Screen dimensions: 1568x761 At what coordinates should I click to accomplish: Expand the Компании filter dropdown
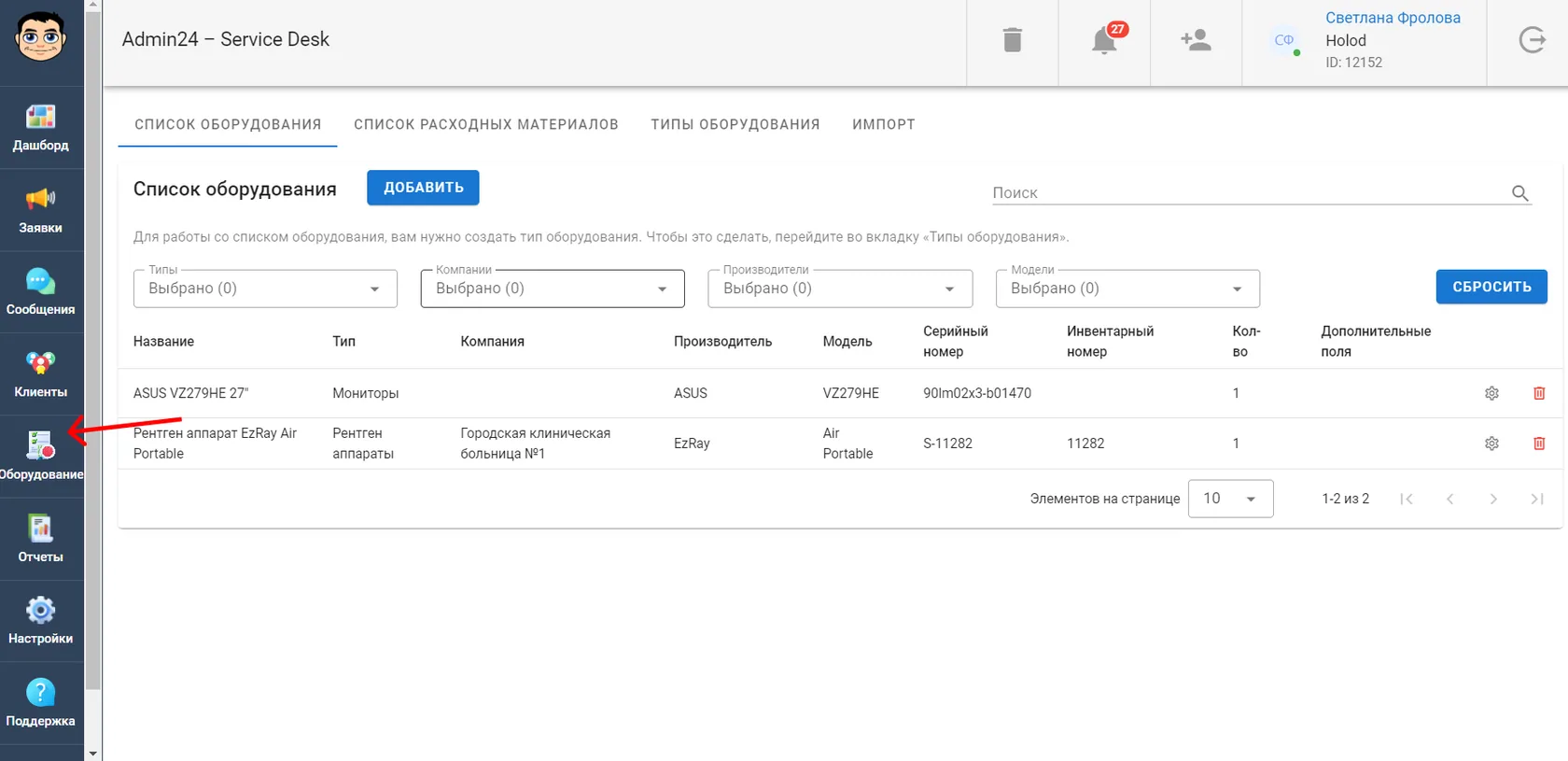[x=553, y=289]
